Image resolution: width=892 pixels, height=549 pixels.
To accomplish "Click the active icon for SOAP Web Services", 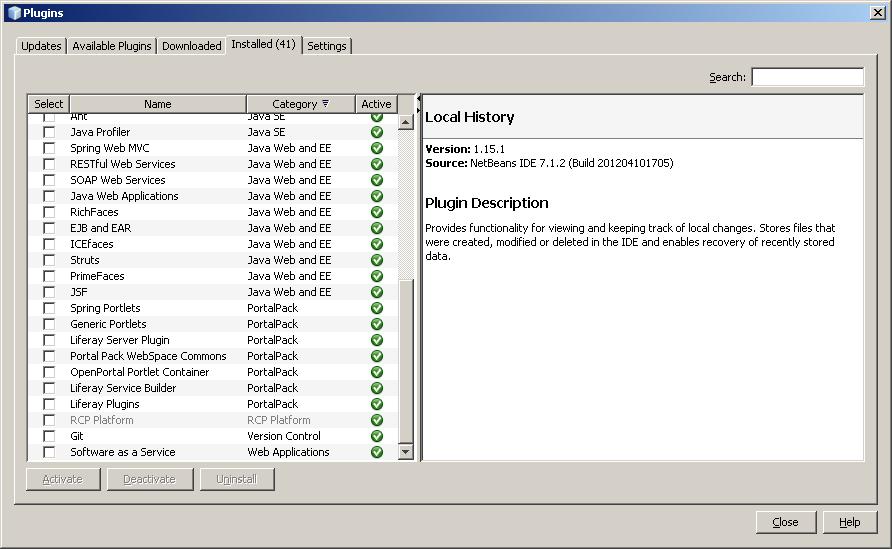I will coord(377,180).
